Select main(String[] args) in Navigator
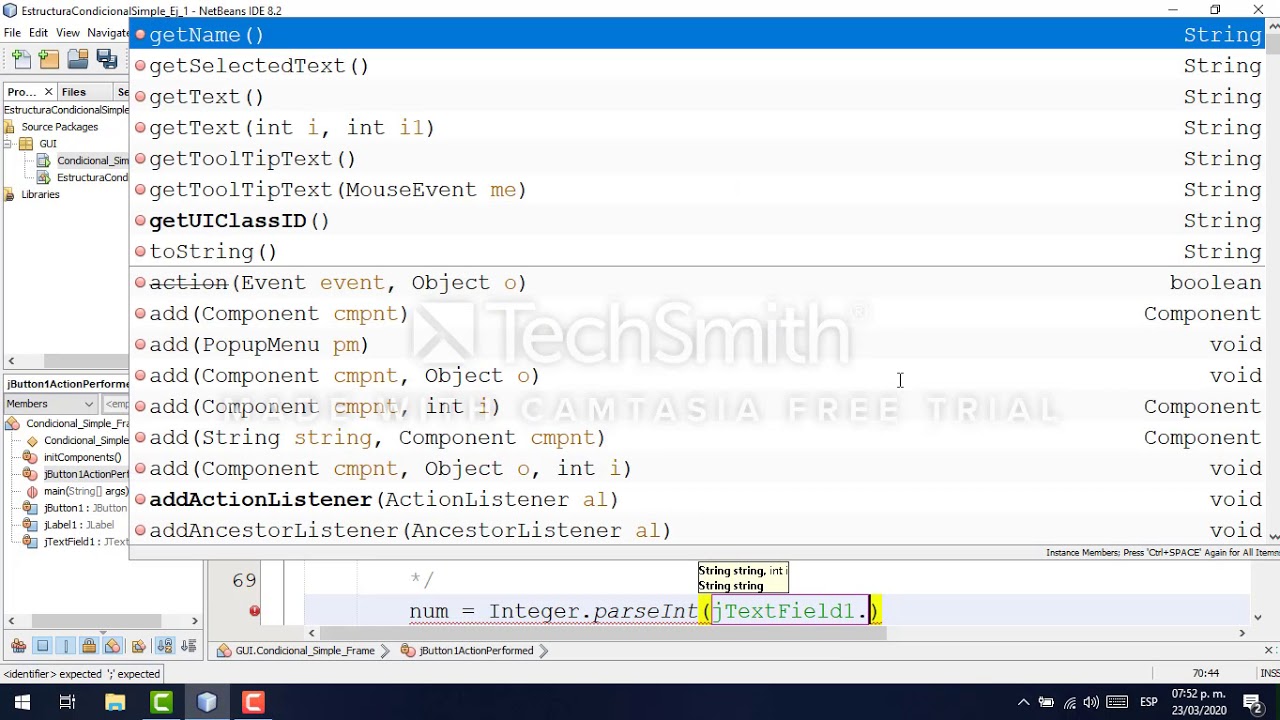This screenshot has width=1280, height=720. coord(86,492)
